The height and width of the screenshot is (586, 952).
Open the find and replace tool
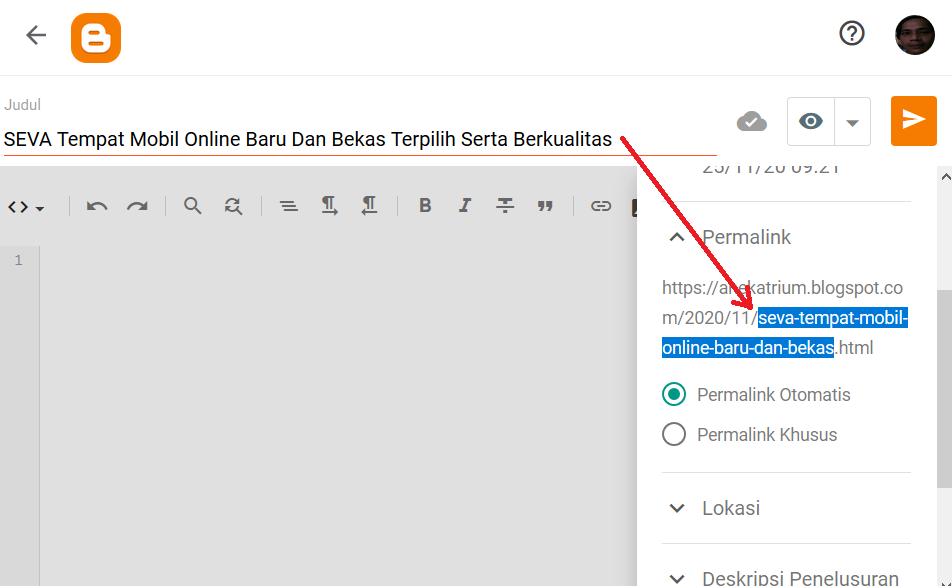coord(233,206)
